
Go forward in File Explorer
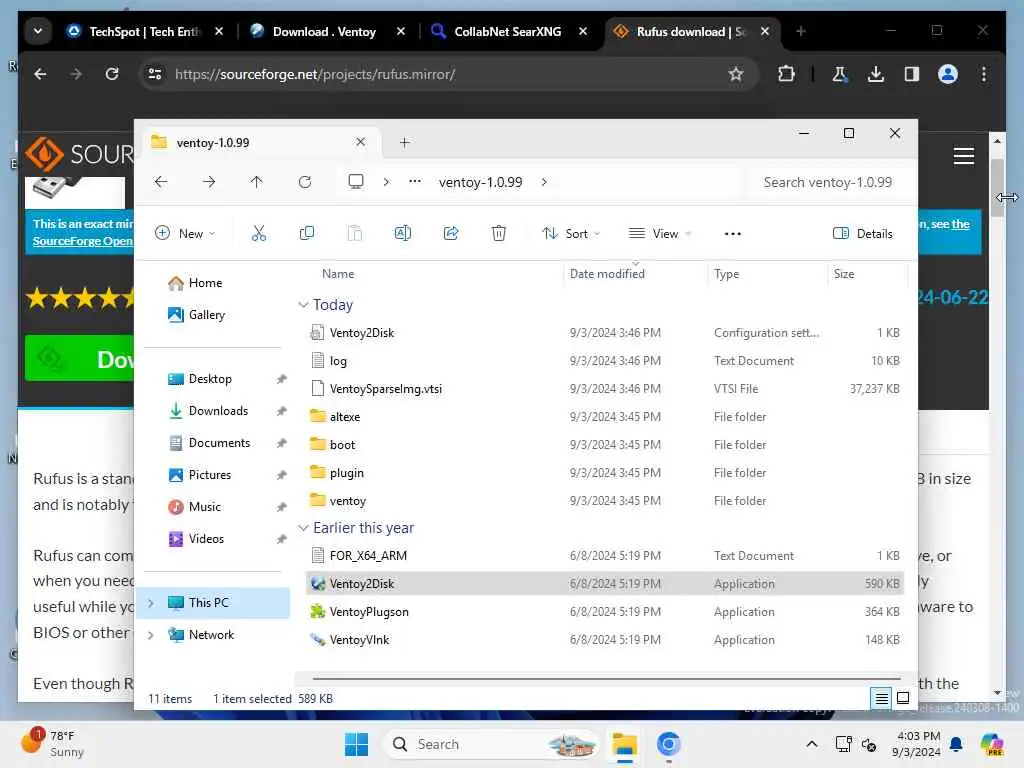pyautogui.click(x=209, y=182)
